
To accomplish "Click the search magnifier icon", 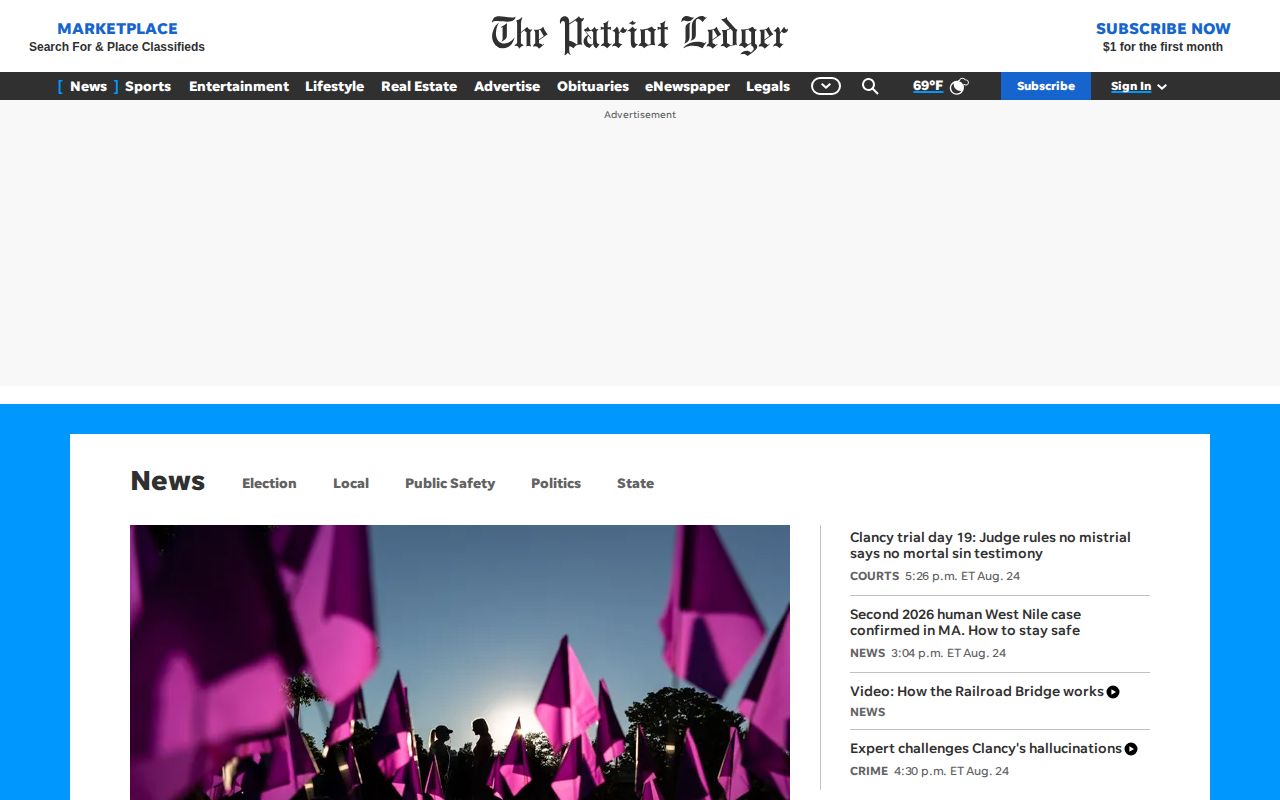I will click(x=870, y=86).
